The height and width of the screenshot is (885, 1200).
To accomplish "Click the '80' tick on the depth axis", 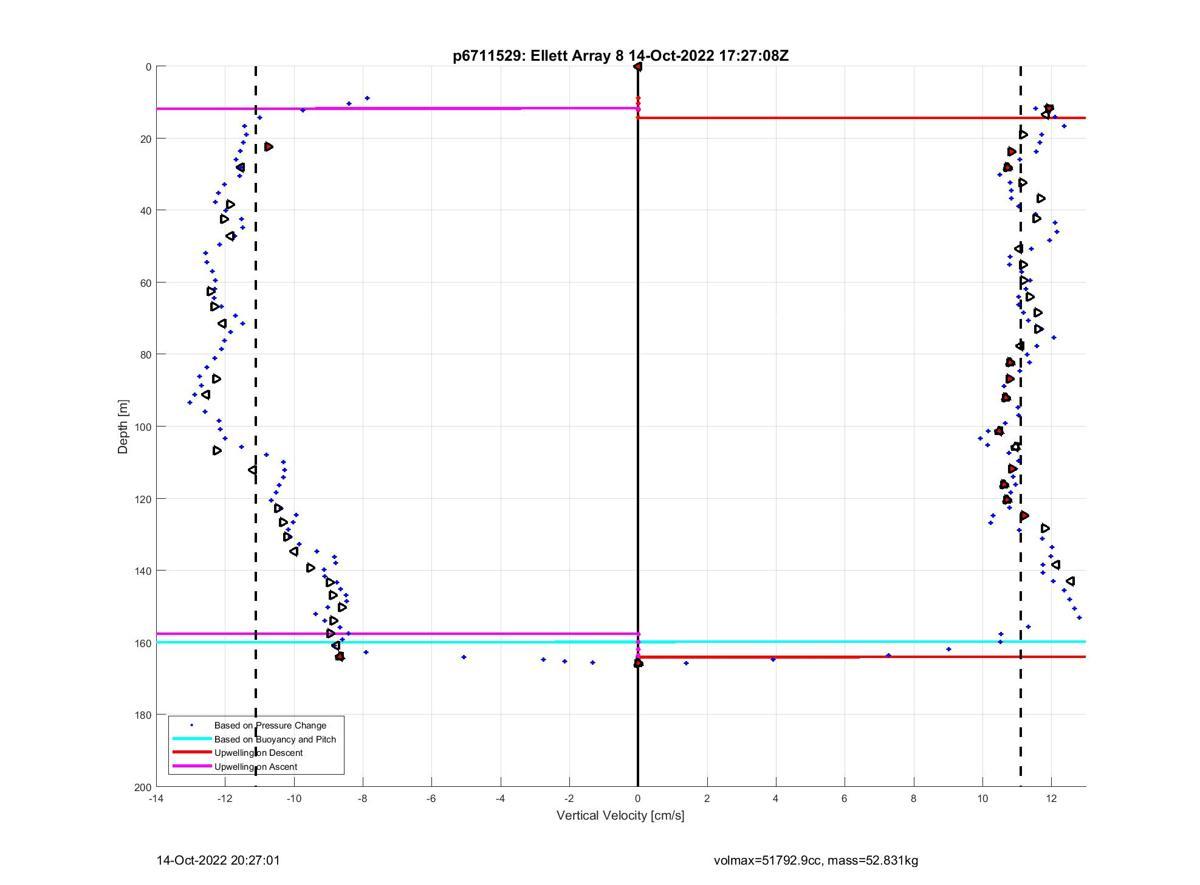I will (x=145, y=355).
